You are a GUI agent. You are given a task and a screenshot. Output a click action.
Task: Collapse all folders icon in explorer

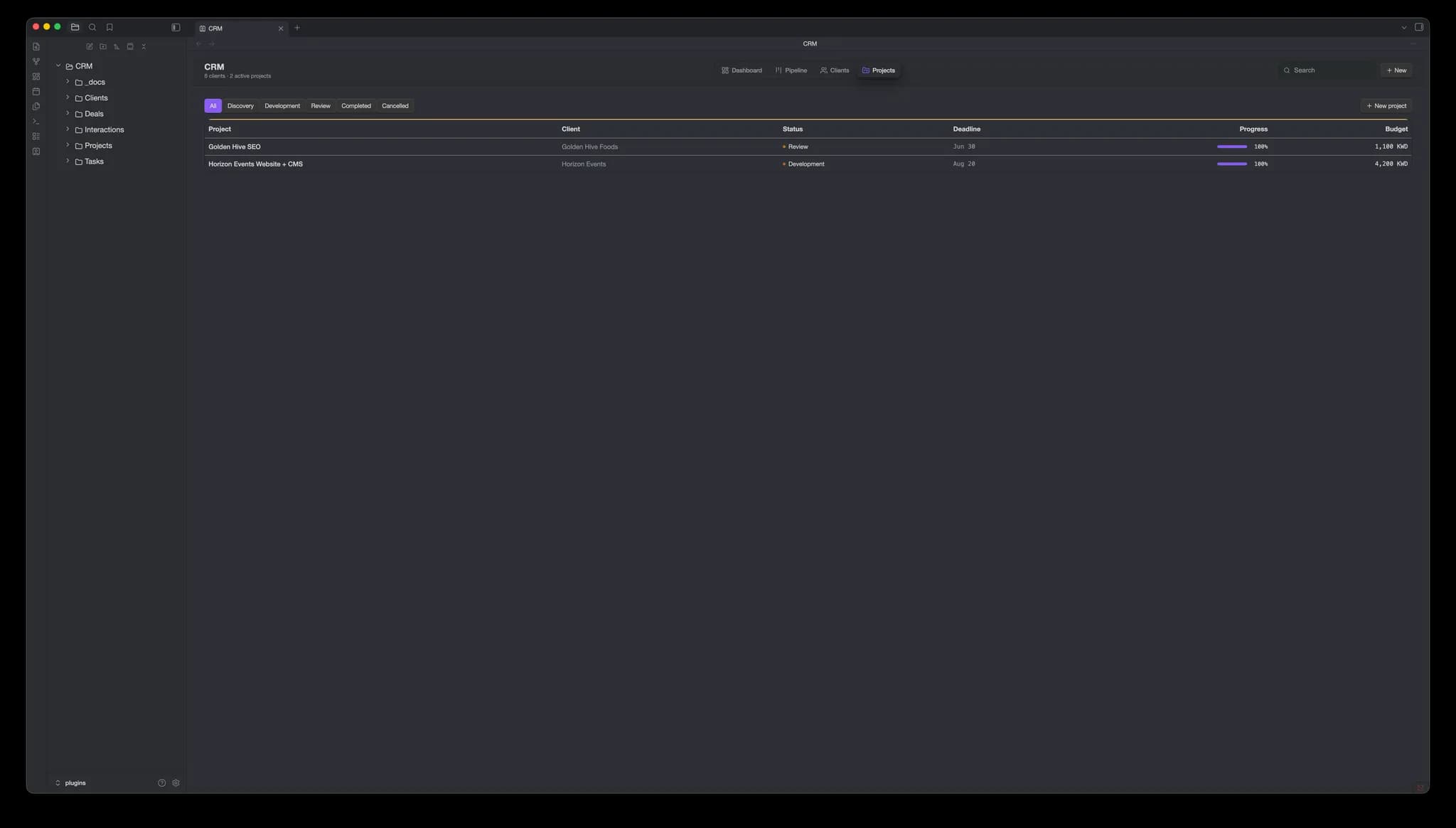click(x=144, y=47)
